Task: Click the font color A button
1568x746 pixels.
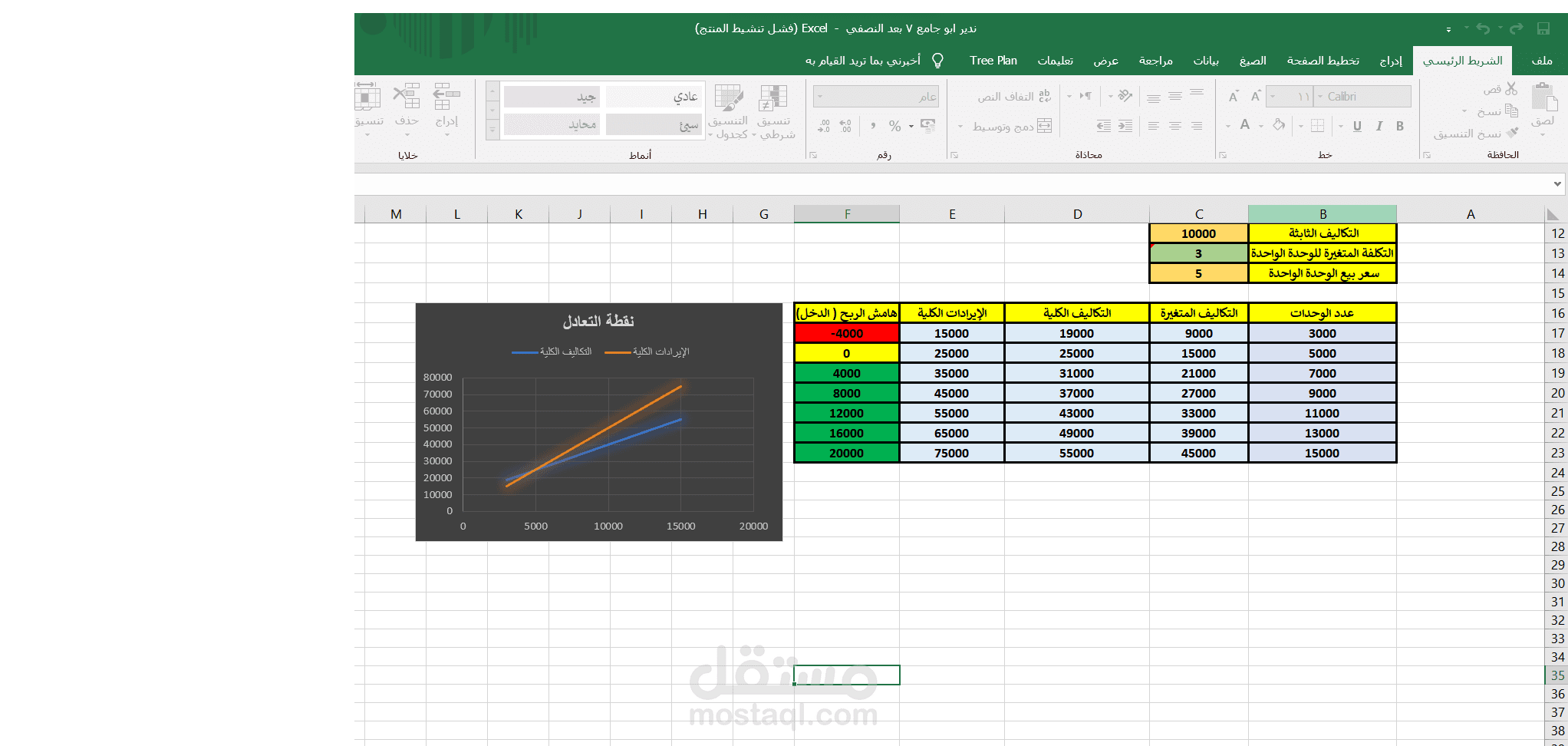Action: [x=1245, y=125]
